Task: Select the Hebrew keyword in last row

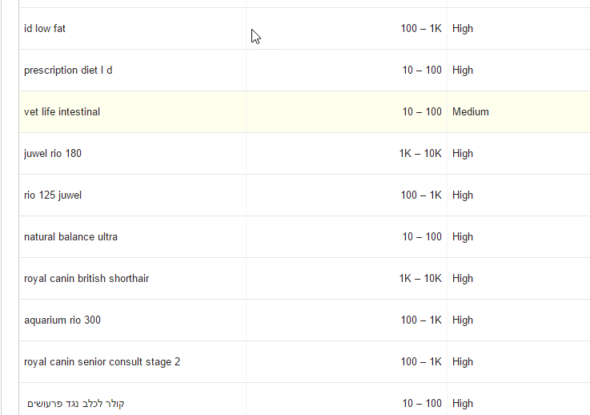Action: click(x=76, y=404)
